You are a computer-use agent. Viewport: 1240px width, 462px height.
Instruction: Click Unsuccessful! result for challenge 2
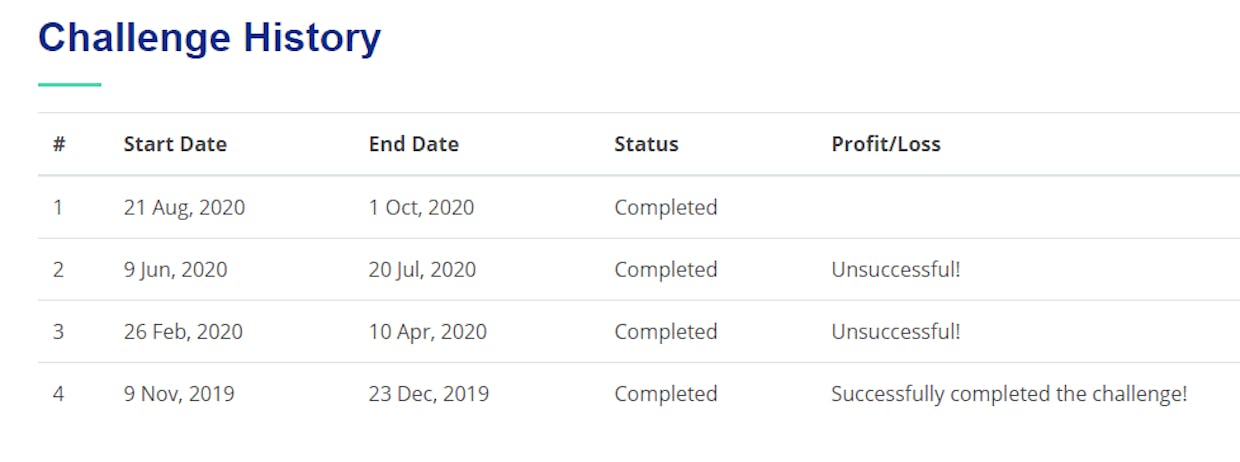(895, 270)
